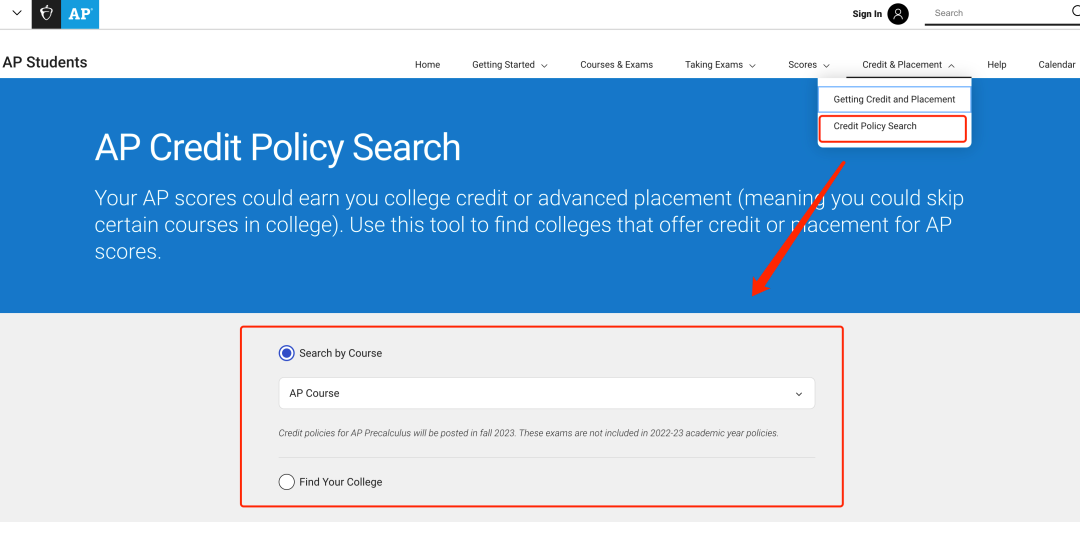Viewport: 1080px width, 544px height.
Task: Select the Find Your College radio button
Action: pyautogui.click(x=287, y=482)
